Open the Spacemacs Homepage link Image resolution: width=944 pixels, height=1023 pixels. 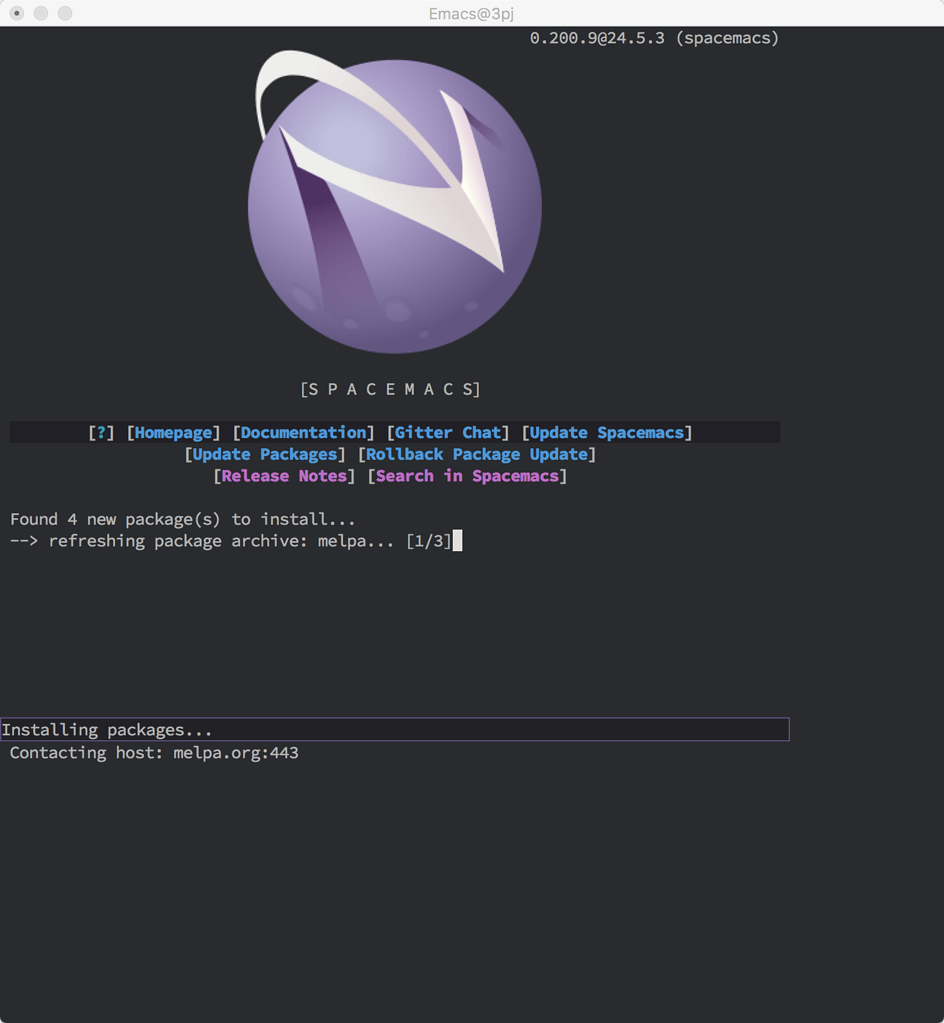click(172, 432)
